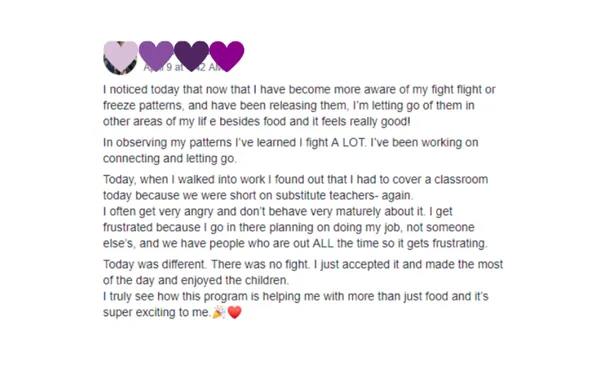
Task: Click the phrase "substitute teachers- again."
Action: 344,196
